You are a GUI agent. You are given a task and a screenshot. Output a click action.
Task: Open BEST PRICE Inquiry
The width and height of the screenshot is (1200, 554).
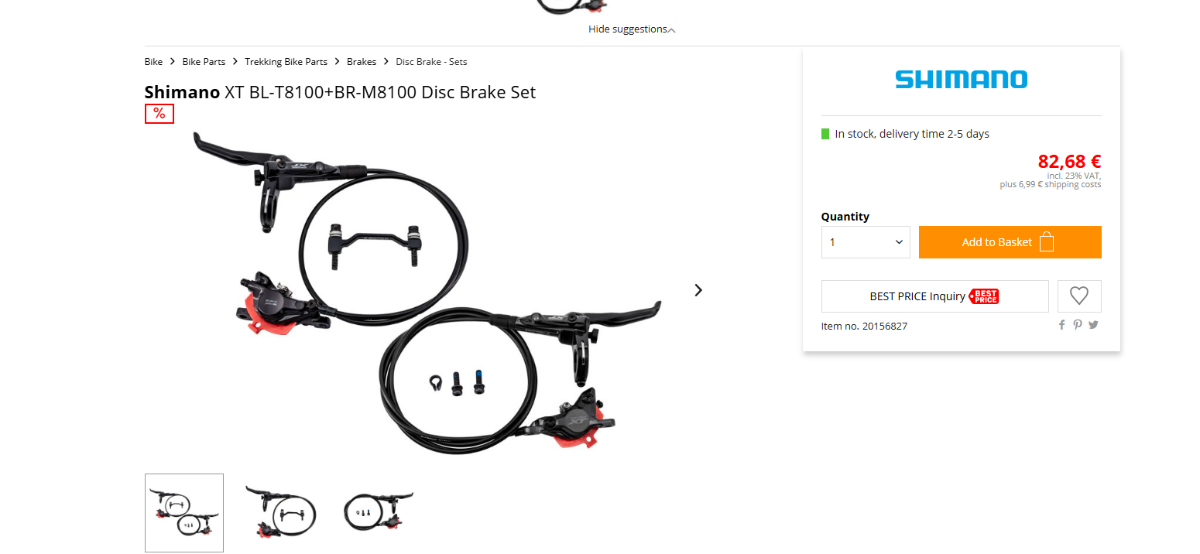pyautogui.click(x=935, y=296)
